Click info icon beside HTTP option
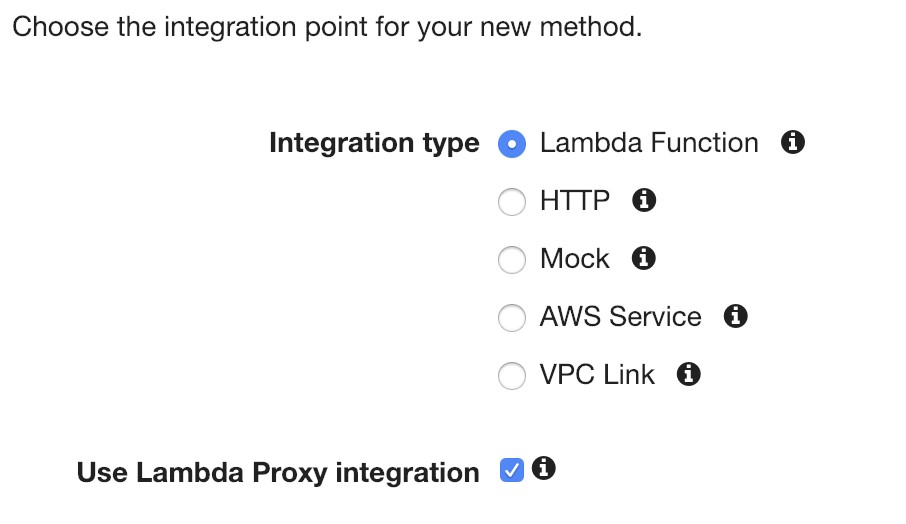Screen dimensions: 906x524 tap(645, 201)
